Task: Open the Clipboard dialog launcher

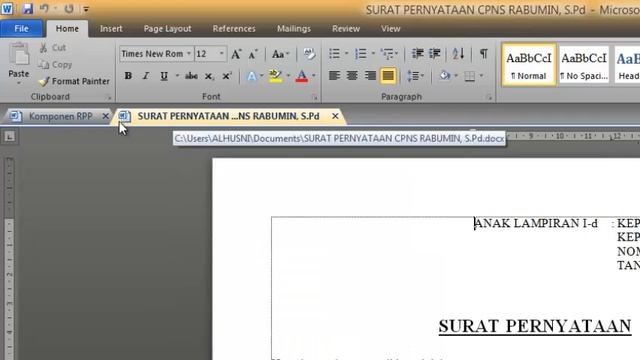Action: pyautogui.click(x=109, y=97)
